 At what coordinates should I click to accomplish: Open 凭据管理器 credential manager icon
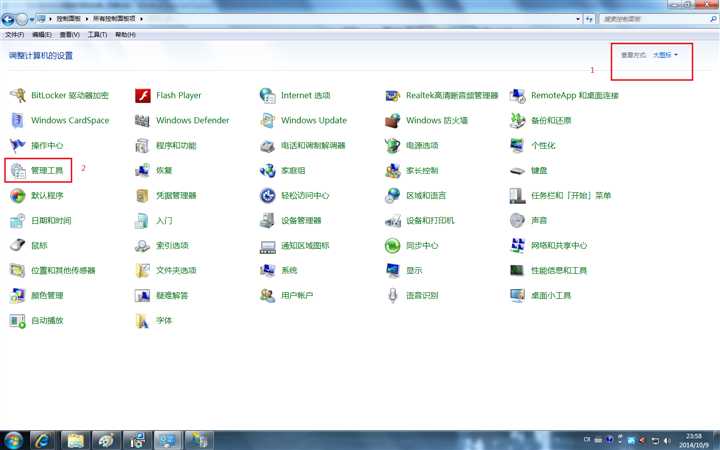(142, 196)
